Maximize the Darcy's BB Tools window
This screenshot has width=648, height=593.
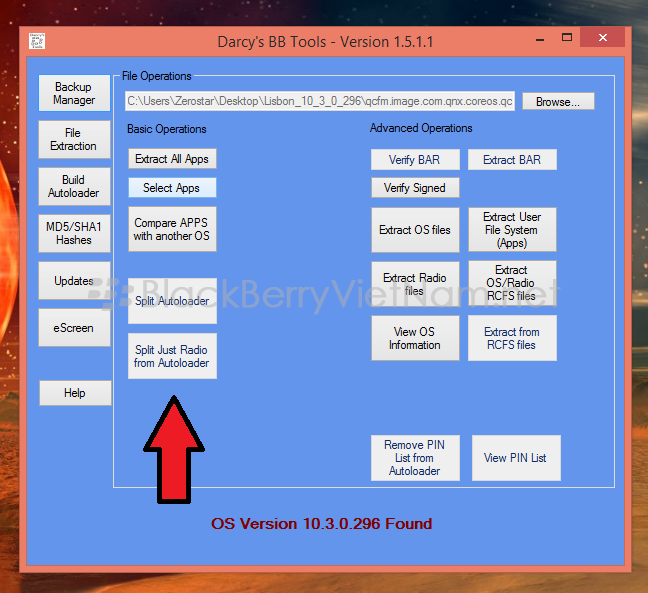(567, 38)
